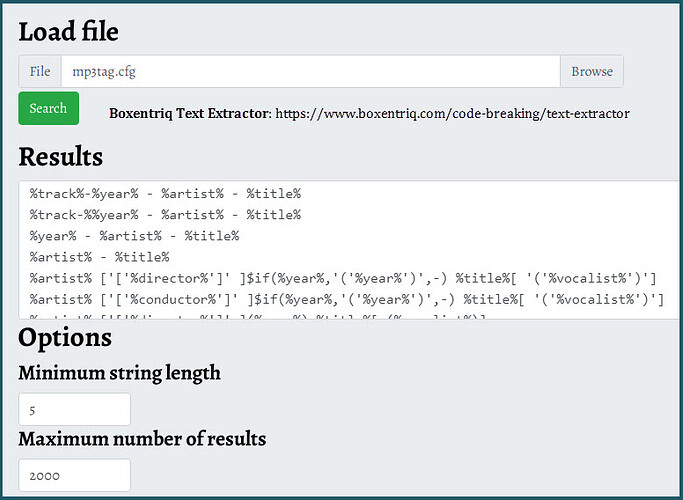Select the '%artist% - %title%' result line

(99, 257)
